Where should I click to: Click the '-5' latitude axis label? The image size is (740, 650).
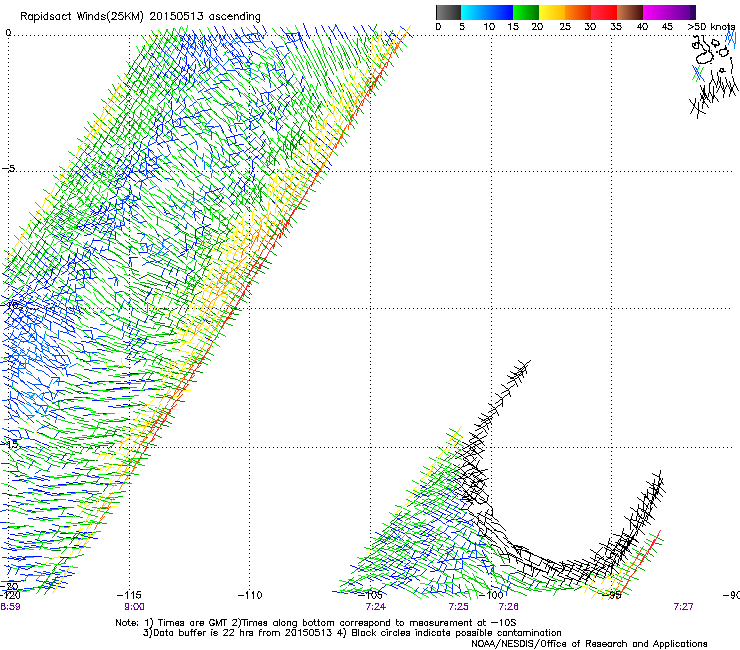click(9, 168)
